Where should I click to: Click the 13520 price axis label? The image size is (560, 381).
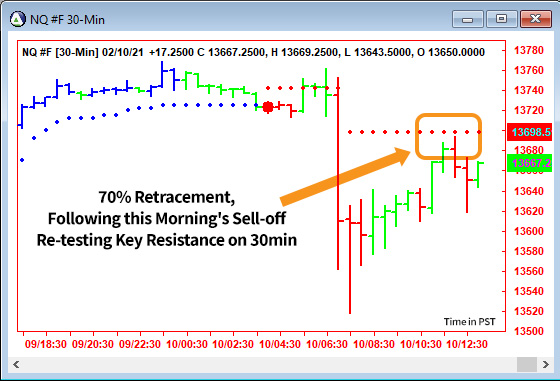[x=529, y=311]
